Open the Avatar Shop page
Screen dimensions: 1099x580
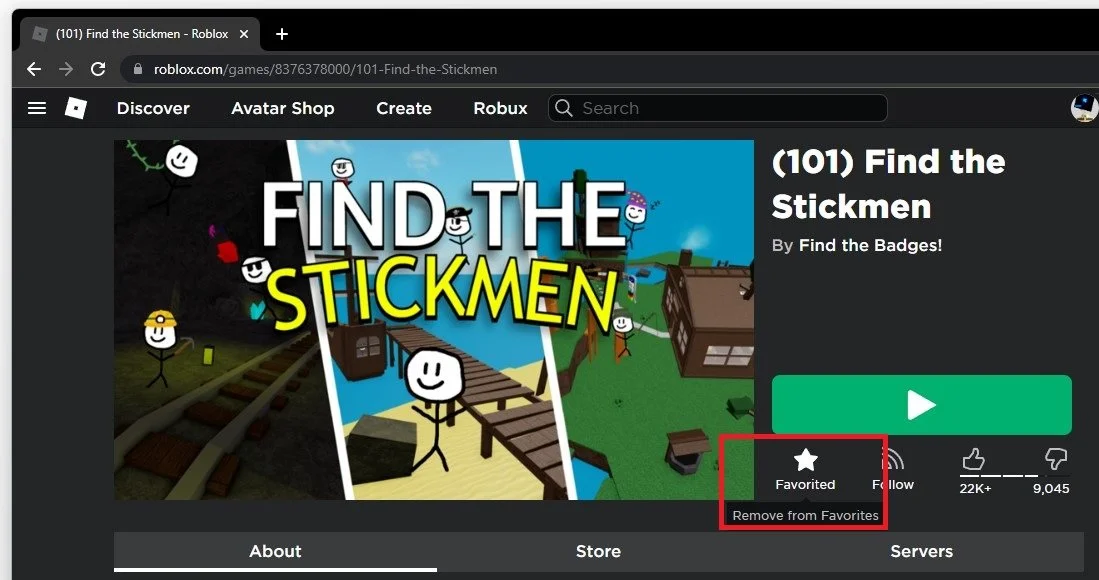click(282, 108)
